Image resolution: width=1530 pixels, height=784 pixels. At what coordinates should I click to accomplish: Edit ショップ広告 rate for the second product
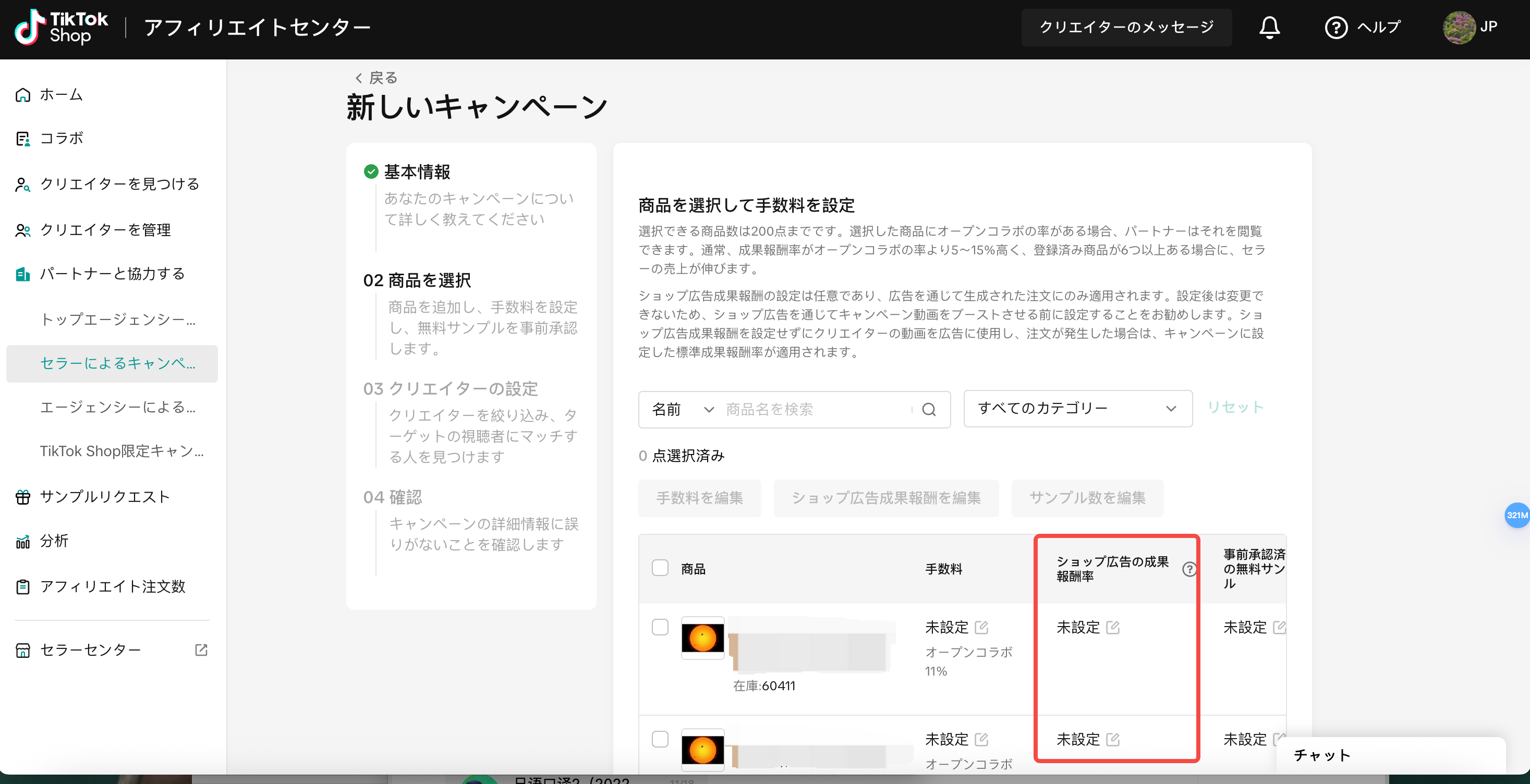[1112, 740]
